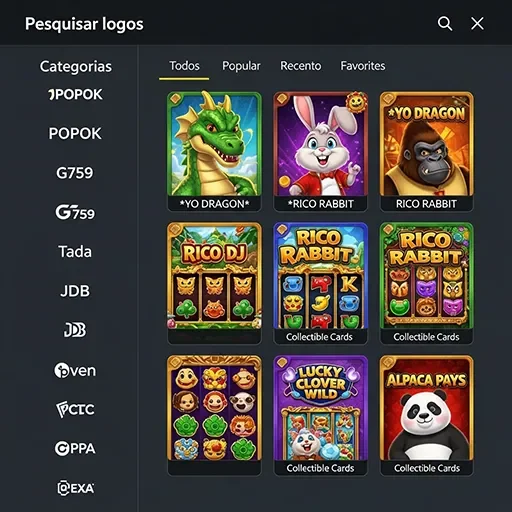
Task: Choose the JPOPOK category logo
Action: coord(75,94)
